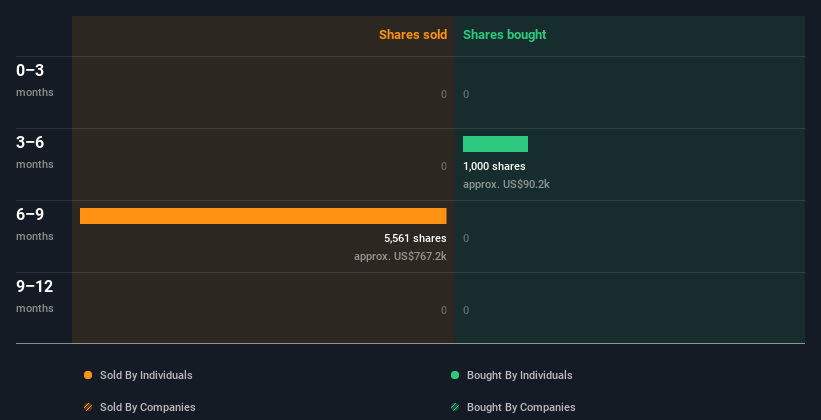The height and width of the screenshot is (420, 821).
Task: Click the 5,561 shares value text
Action: 415,238
